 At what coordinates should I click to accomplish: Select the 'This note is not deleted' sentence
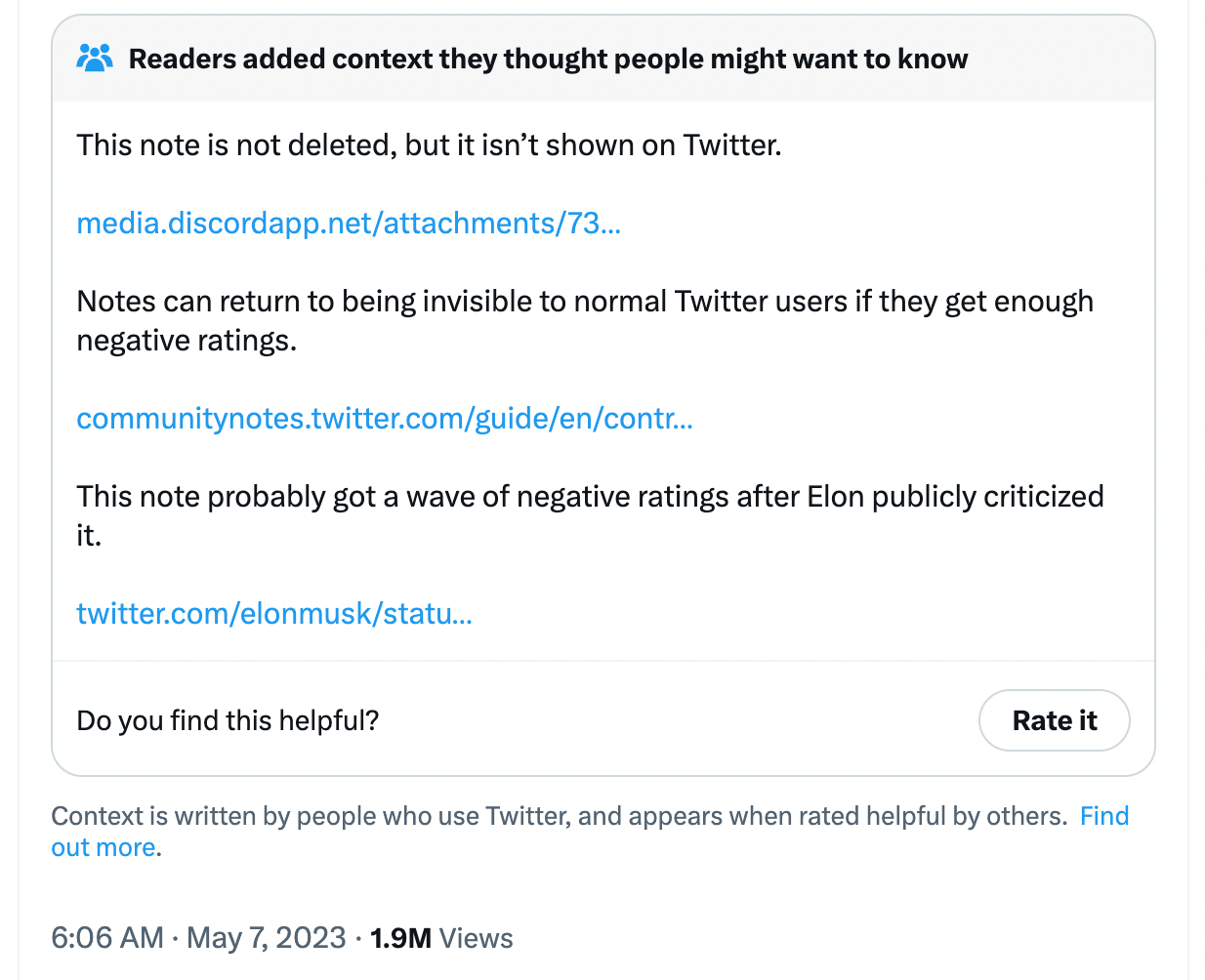(430, 145)
